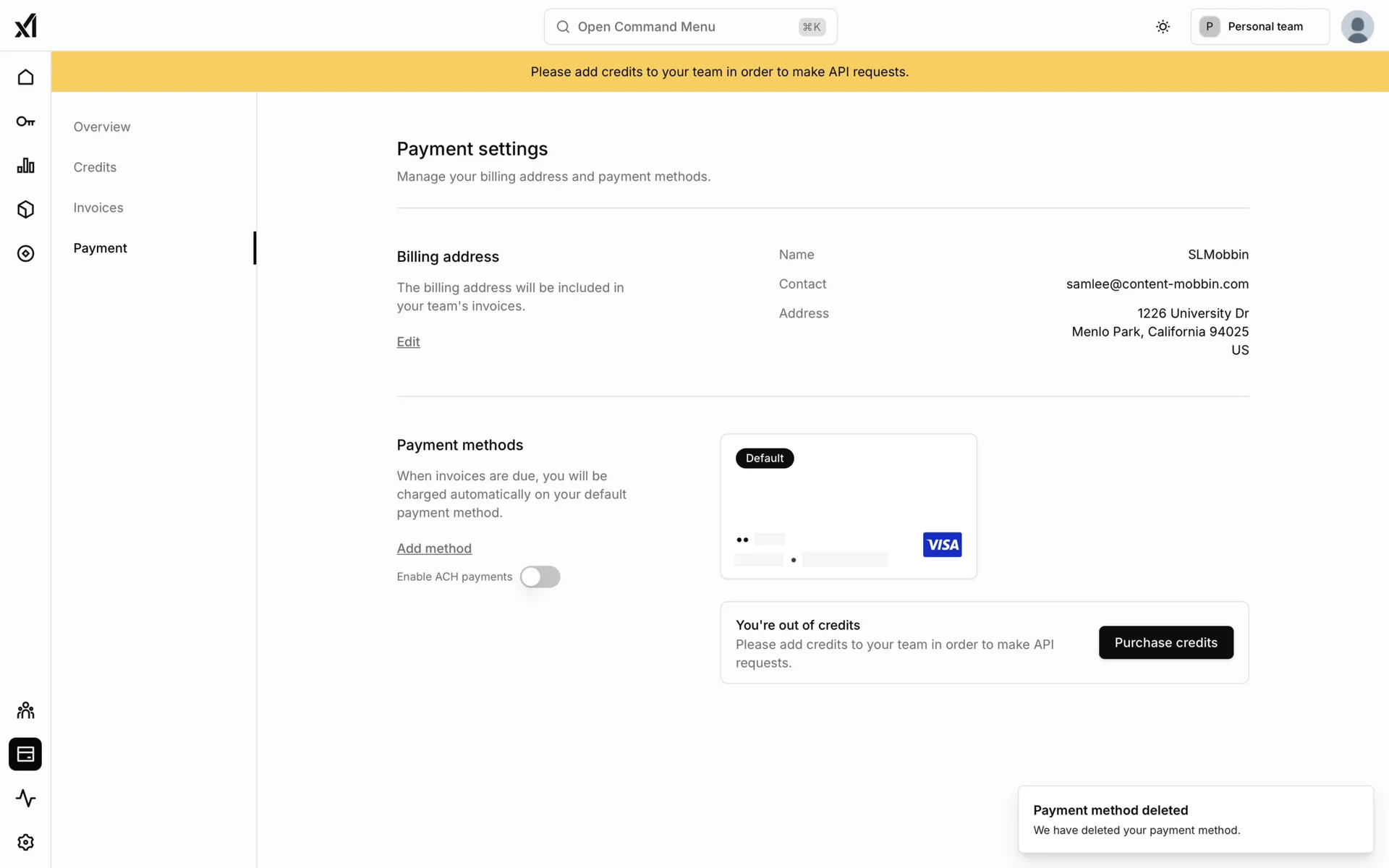Open Personal team switcher dropdown
The height and width of the screenshot is (868, 1389).
point(1260,27)
